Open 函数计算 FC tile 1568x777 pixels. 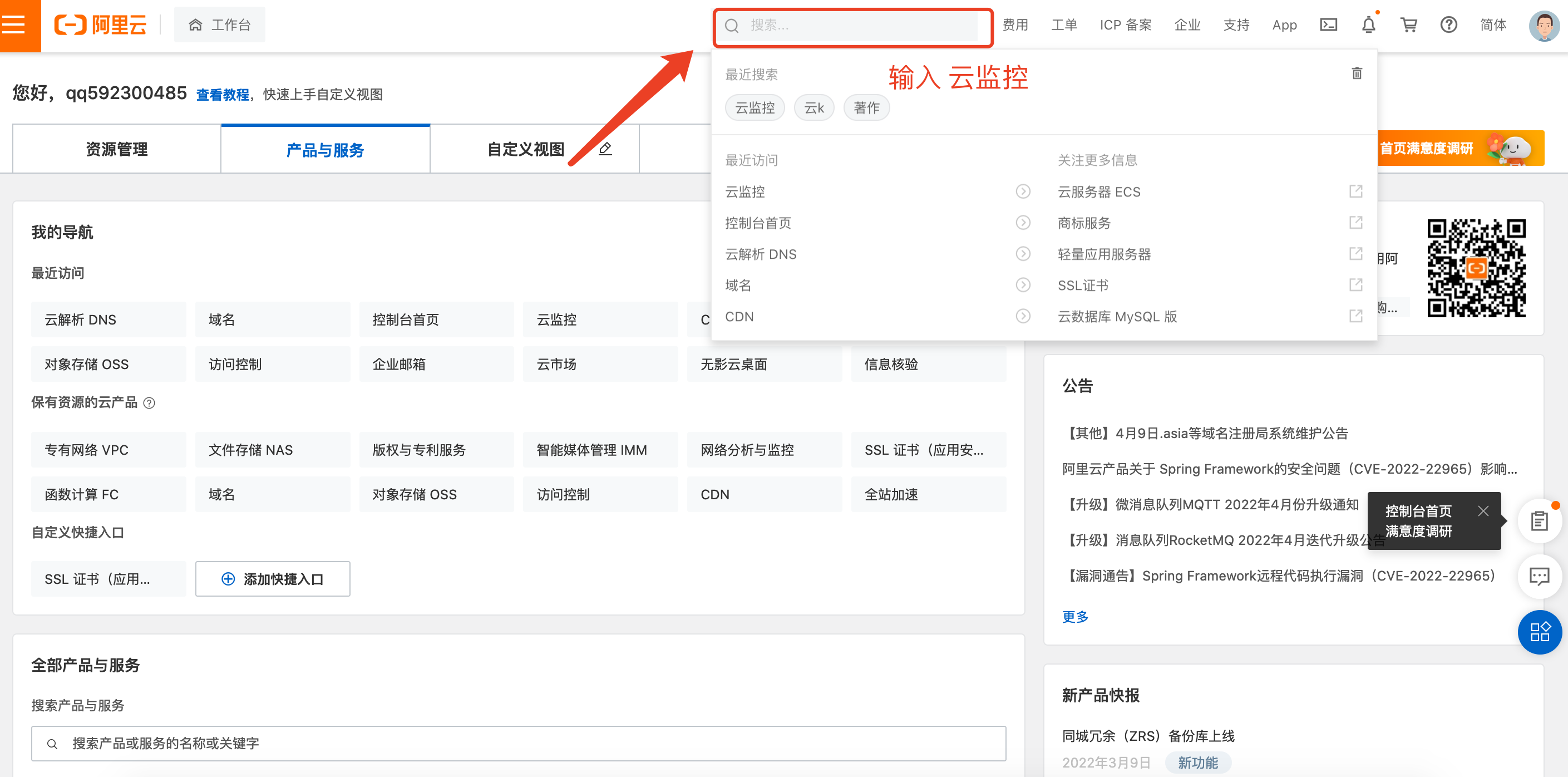coord(109,494)
